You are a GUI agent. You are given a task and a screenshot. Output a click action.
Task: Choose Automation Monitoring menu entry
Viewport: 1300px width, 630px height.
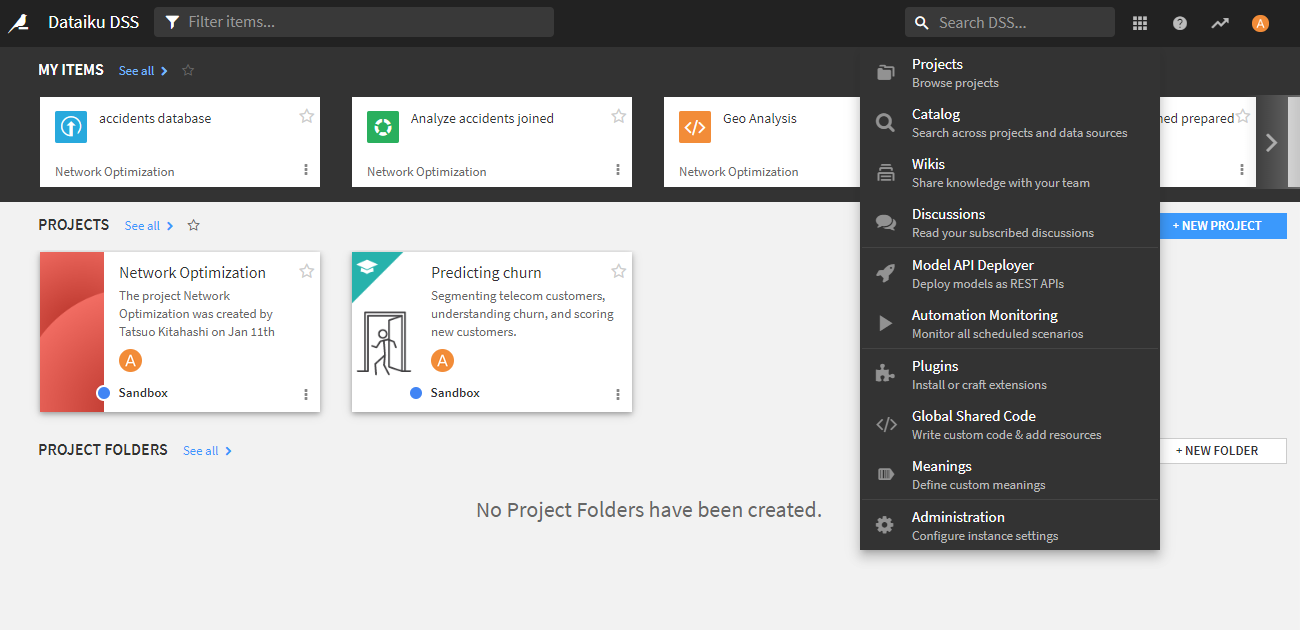[1010, 324]
